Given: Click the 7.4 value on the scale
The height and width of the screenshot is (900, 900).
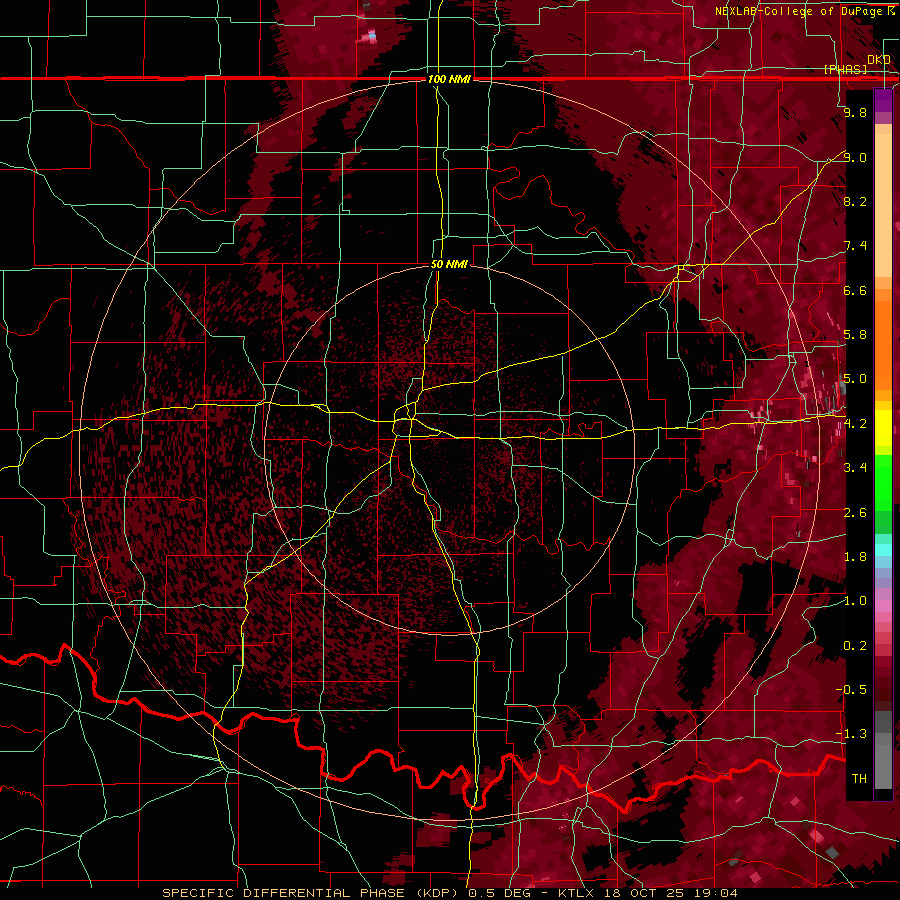Looking at the screenshot, I should point(855,246).
